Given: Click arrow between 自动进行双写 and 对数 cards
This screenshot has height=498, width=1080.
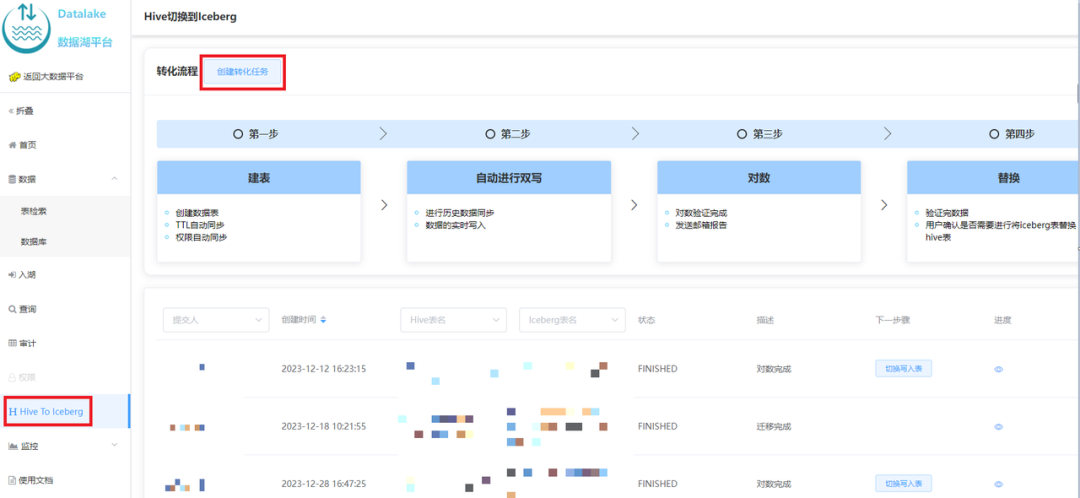Looking at the screenshot, I should tap(634, 205).
